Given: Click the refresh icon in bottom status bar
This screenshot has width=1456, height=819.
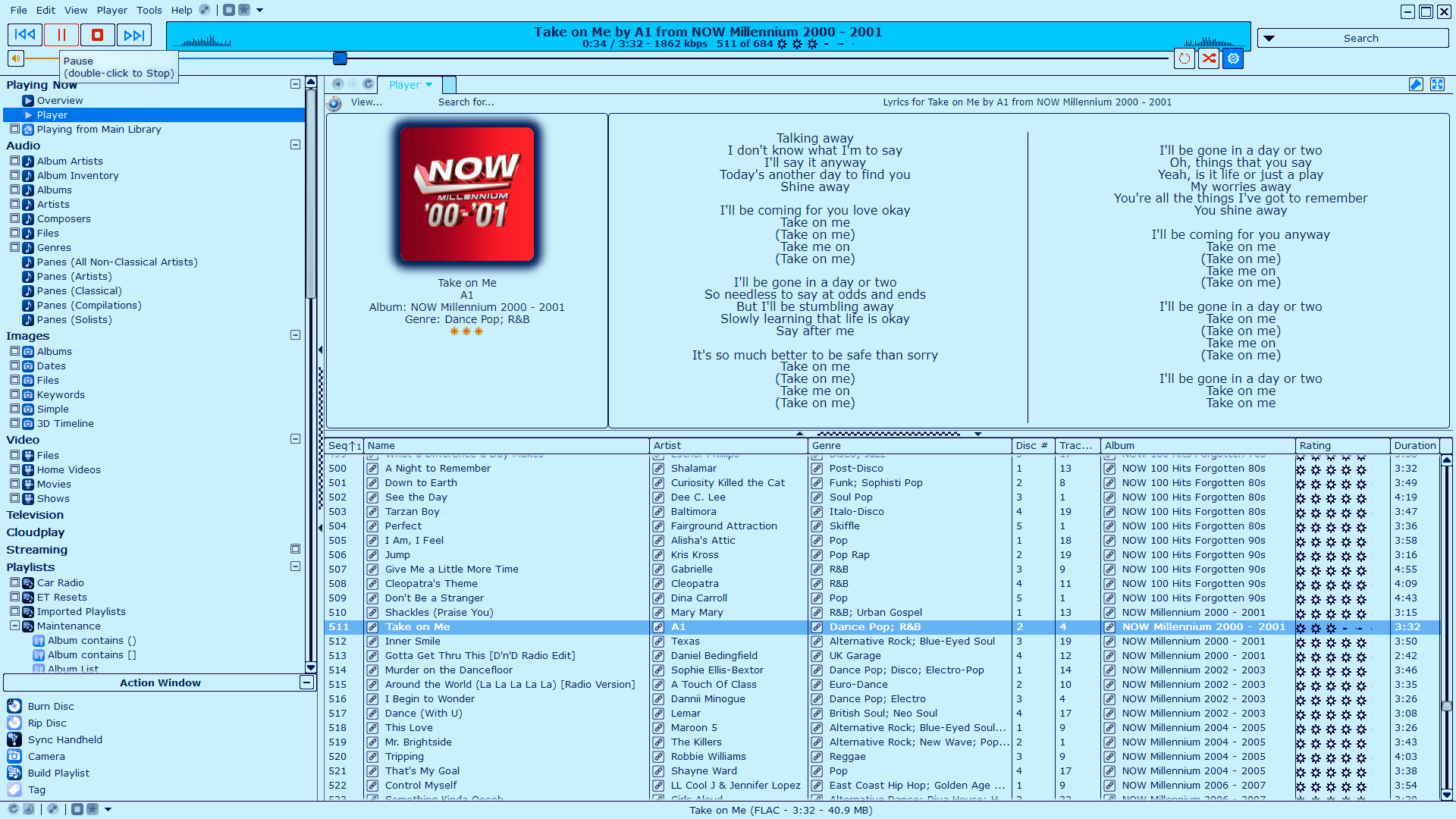Looking at the screenshot, I should [x=13, y=809].
